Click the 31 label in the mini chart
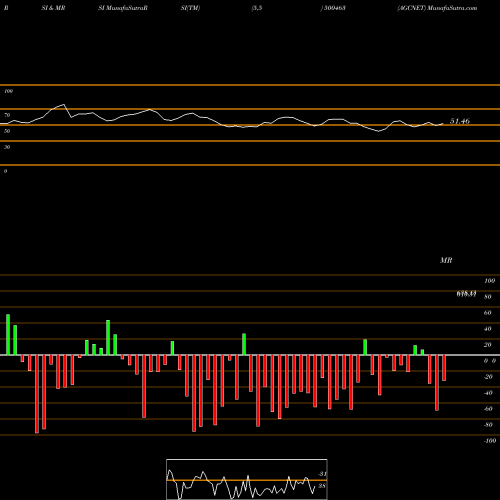This screenshot has width=500, height=500. [322, 474]
